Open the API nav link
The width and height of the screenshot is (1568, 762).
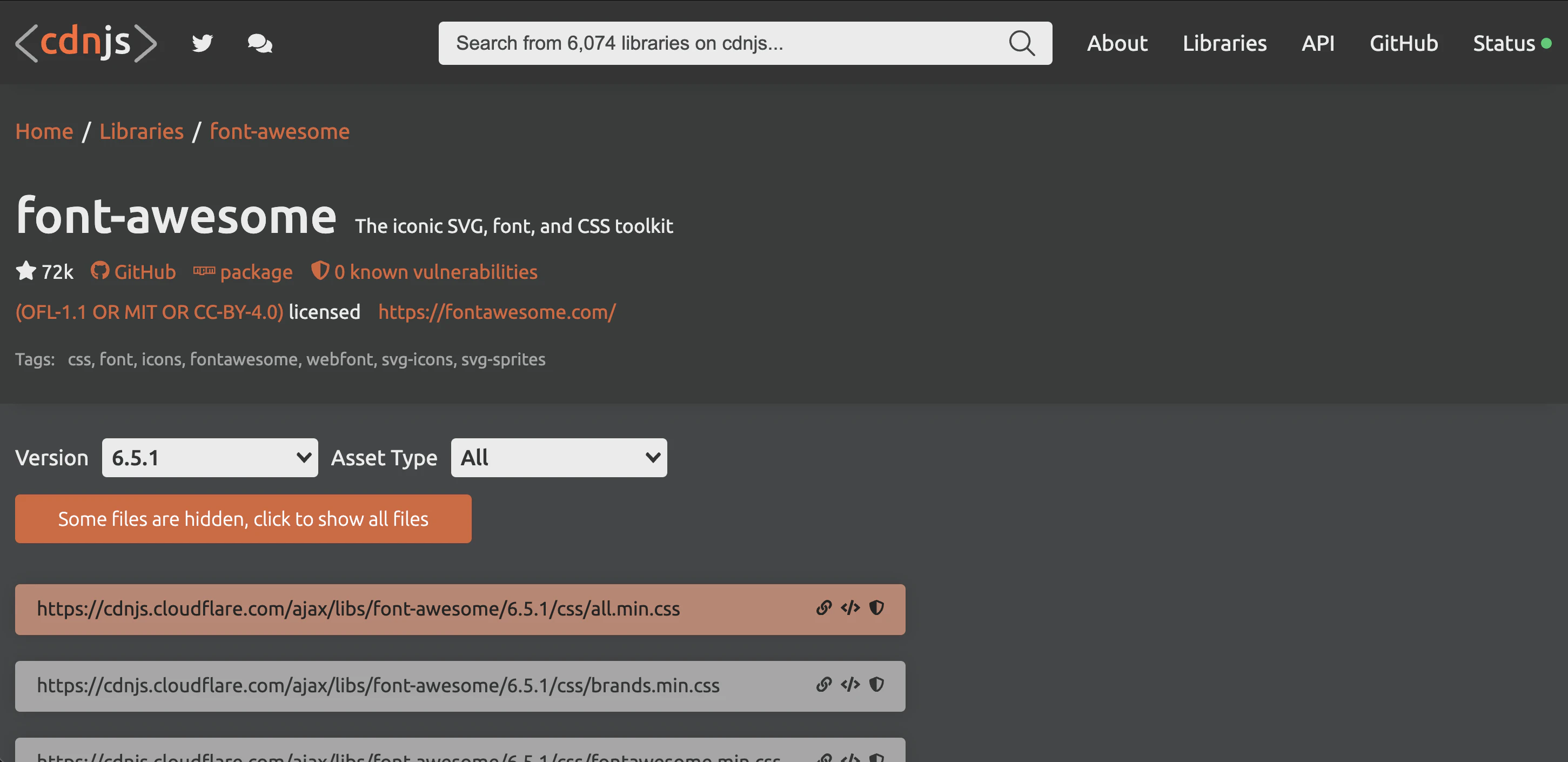coord(1318,43)
